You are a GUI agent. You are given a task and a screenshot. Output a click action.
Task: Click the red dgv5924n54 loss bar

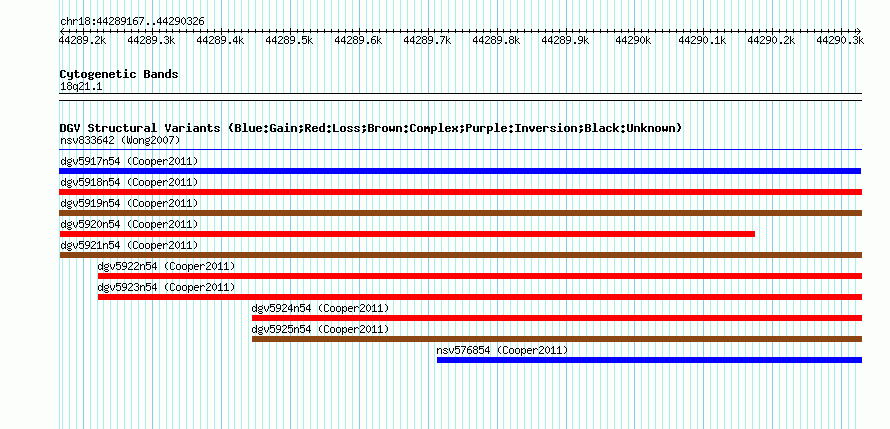click(557, 318)
